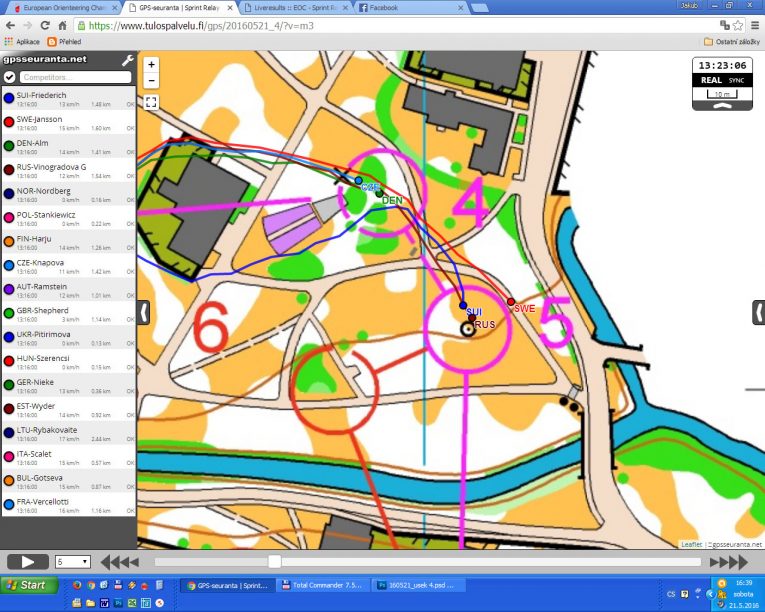
Task: Select HUN-Szerencsi in competitor list
Action: point(69,362)
